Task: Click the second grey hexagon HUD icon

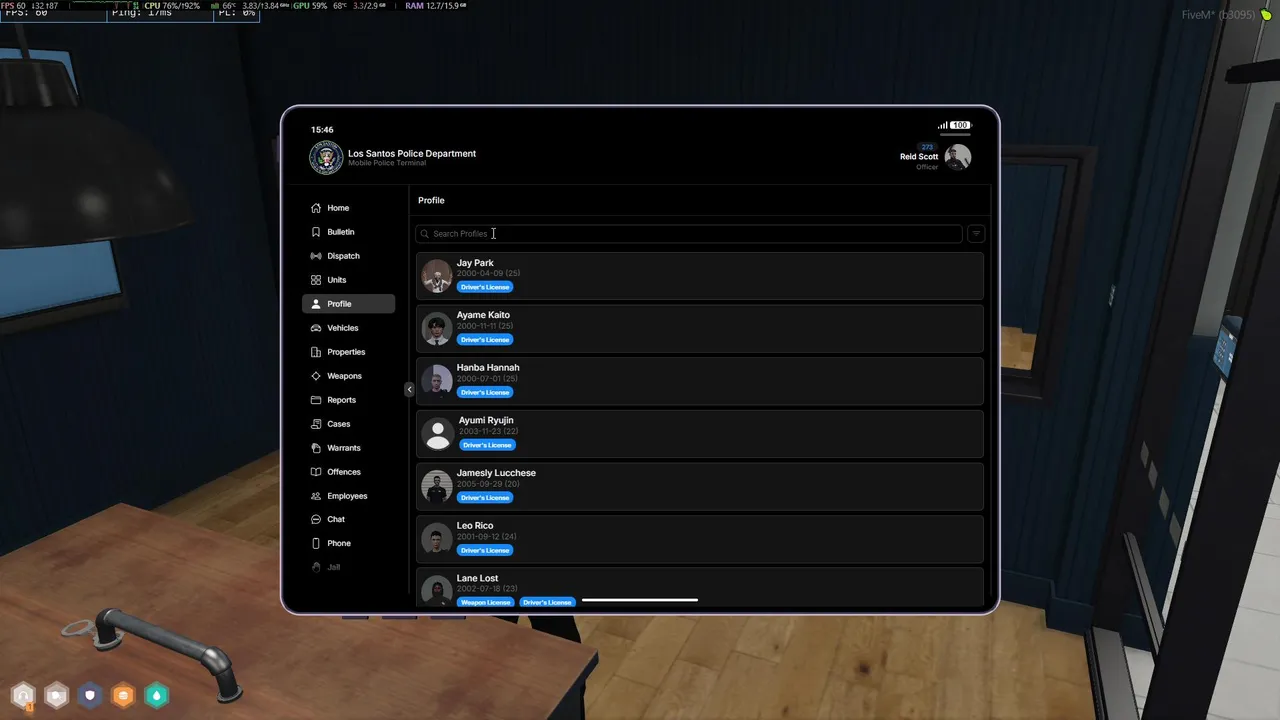Action: point(57,695)
